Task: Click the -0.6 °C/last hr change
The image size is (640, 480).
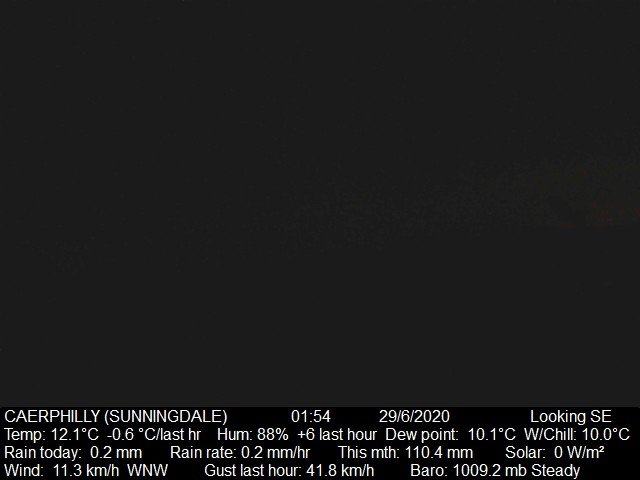Action: pos(154,435)
